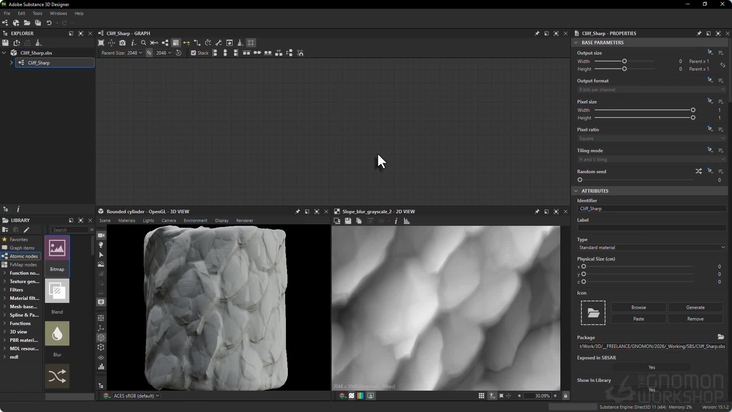Click the save image icon in 2D view toolbar

tap(348, 221)
